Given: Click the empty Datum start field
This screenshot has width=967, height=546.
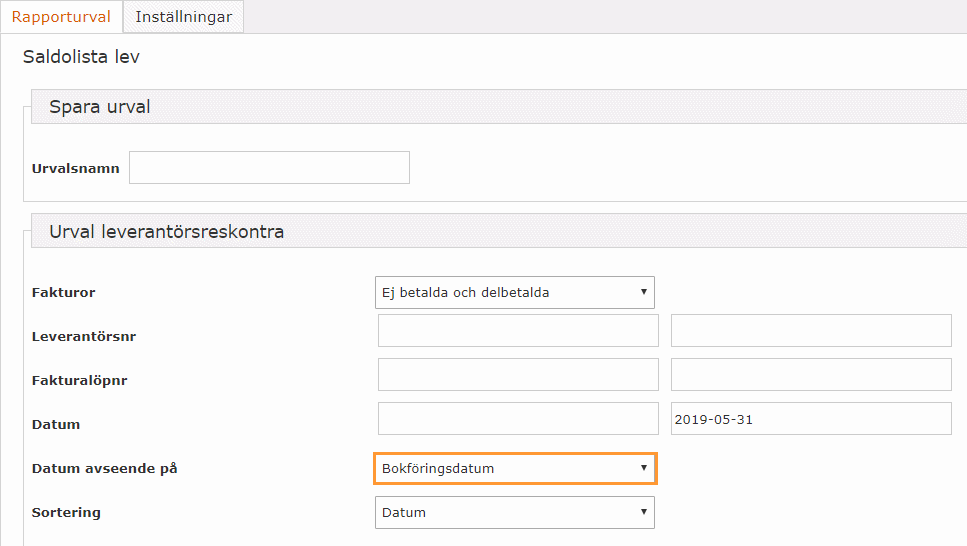Looking at the screenshot, I should pos(518,418).
